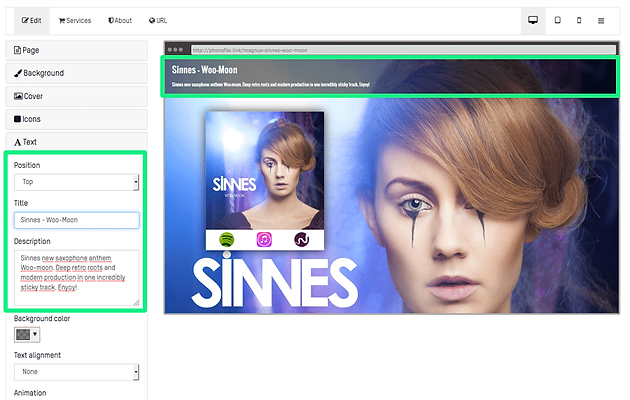Click the brush icon beside Background

coord(18,73)
